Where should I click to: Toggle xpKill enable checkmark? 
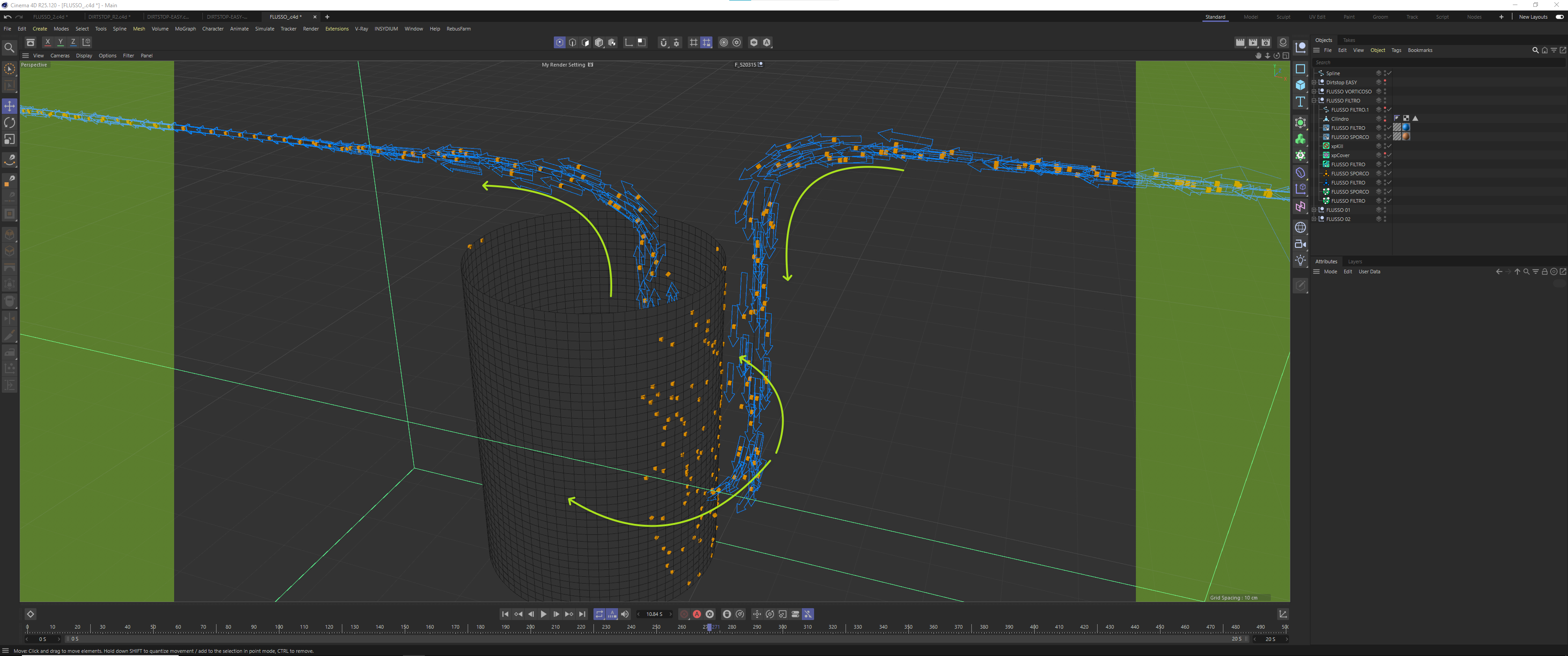point(1390,146)
